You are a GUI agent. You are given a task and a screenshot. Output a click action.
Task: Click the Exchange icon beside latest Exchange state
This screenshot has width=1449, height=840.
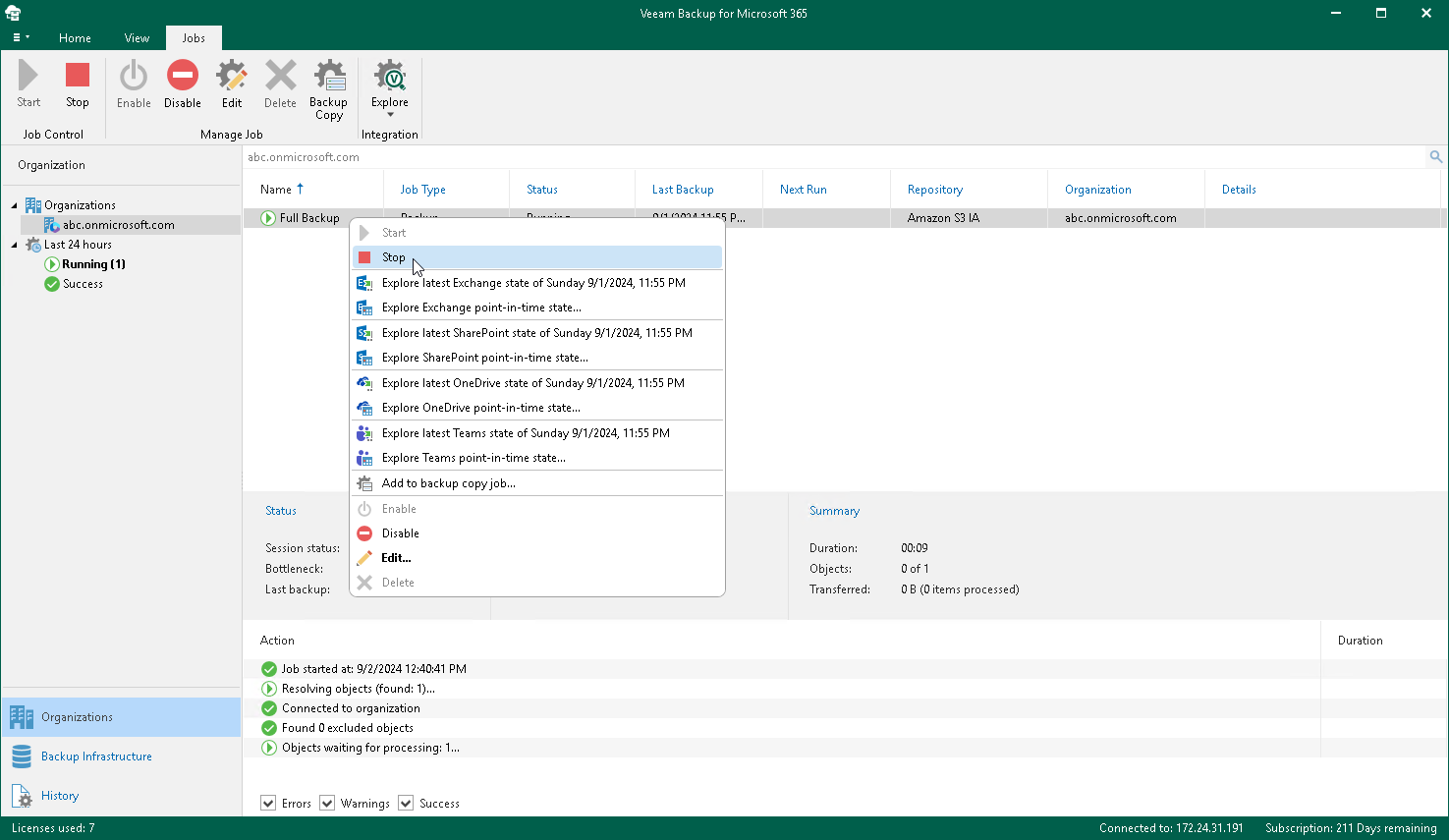point(364,283)
